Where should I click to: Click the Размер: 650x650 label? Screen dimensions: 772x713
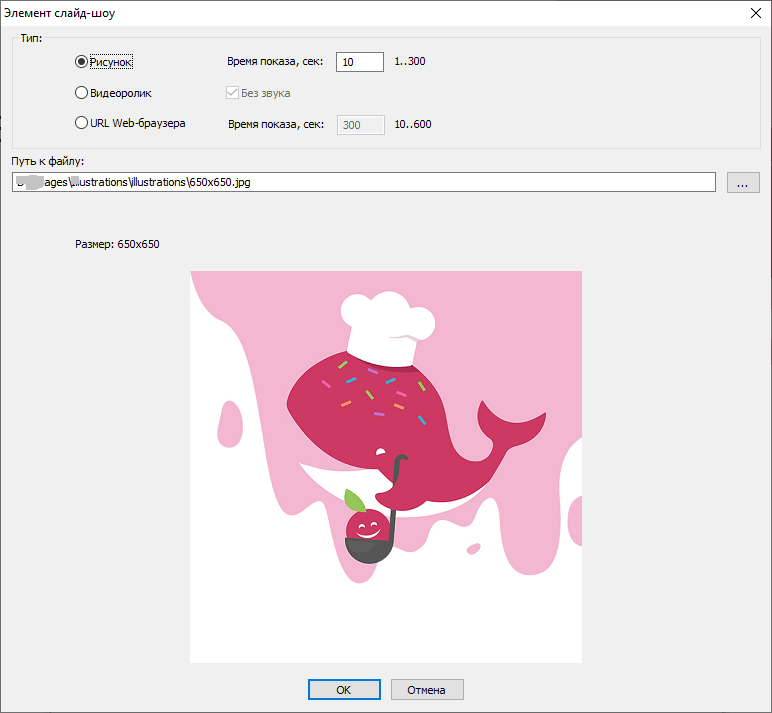tap(117, 244)
